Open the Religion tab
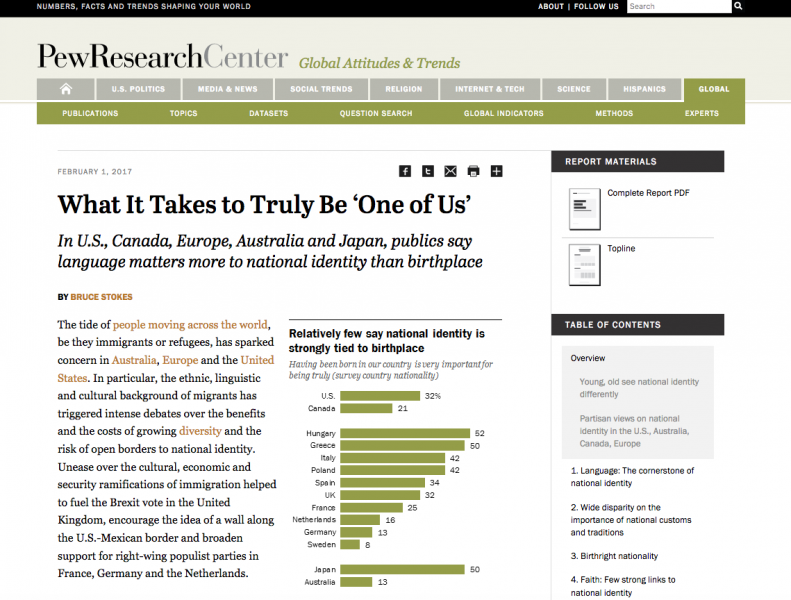Image resolution: width=791 pixels, height=600 pixels. coord(404,89)
